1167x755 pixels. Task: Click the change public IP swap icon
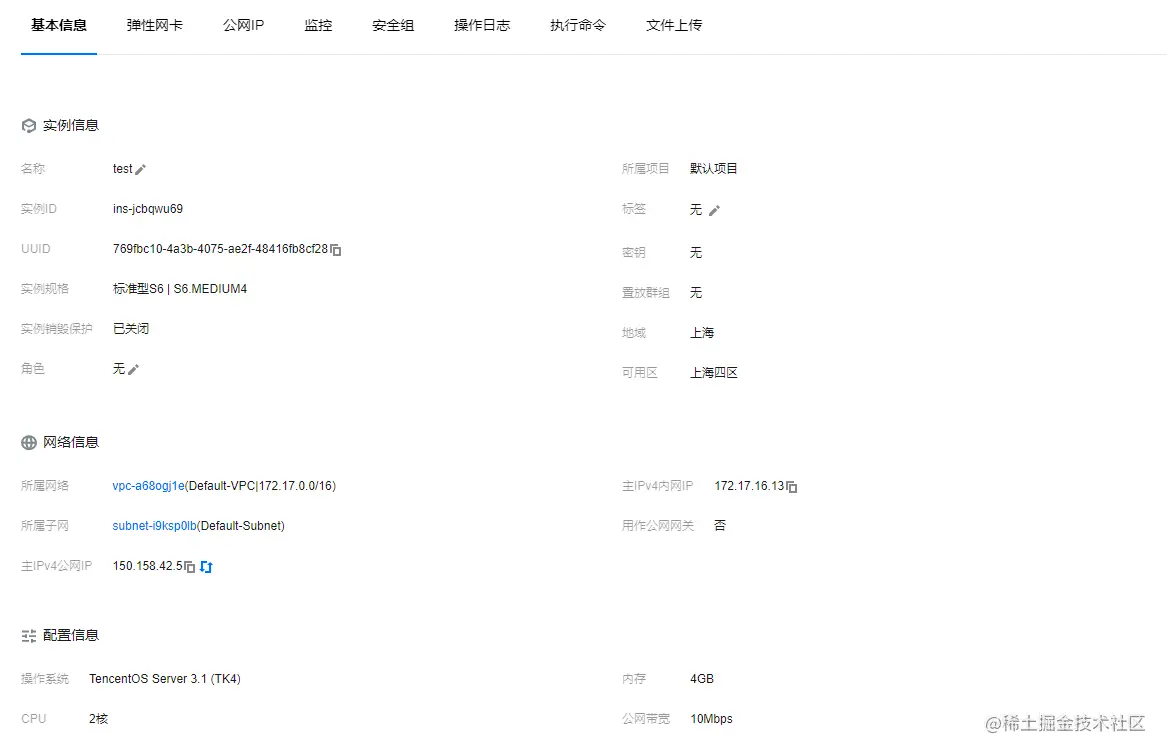206,567
